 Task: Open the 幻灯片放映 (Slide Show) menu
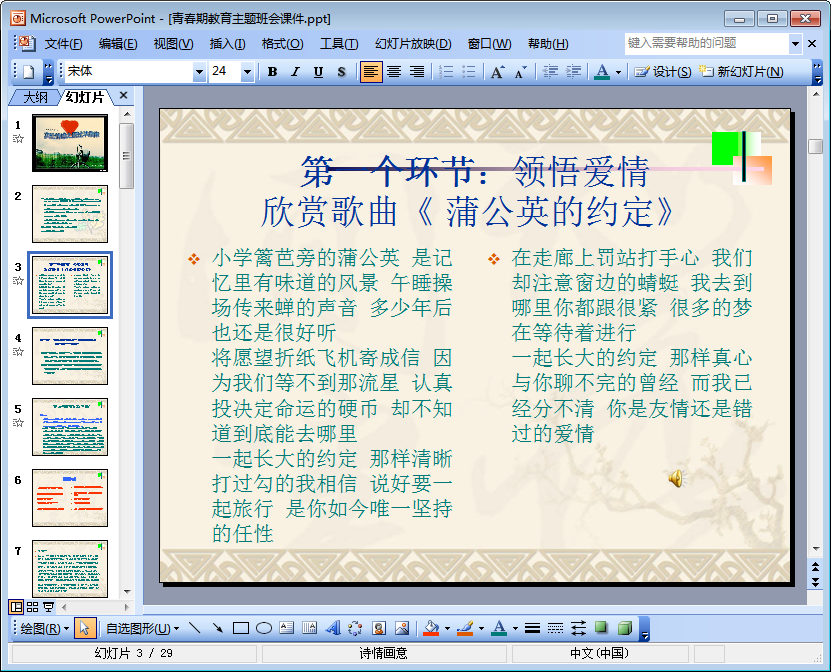[x=413, y=44]
